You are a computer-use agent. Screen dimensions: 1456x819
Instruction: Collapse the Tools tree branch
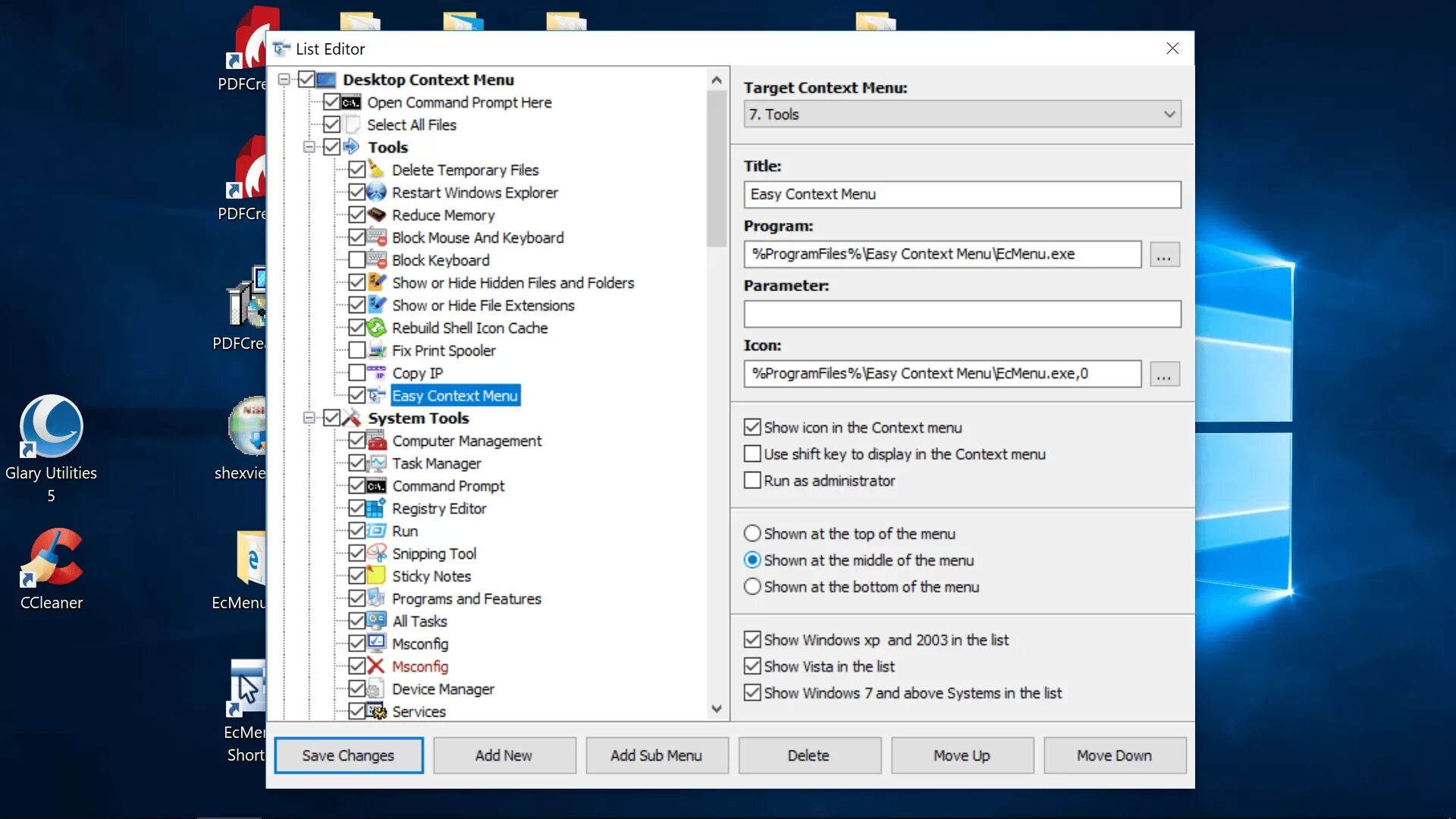(x=309, y=147)
